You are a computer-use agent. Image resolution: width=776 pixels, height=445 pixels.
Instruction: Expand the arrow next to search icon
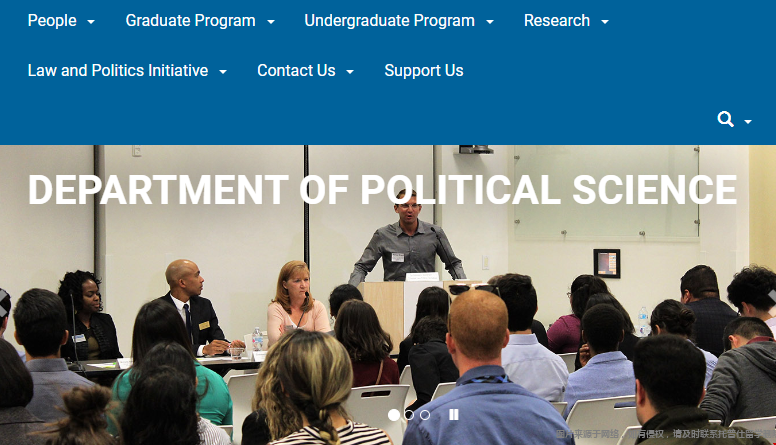[748, 121]
